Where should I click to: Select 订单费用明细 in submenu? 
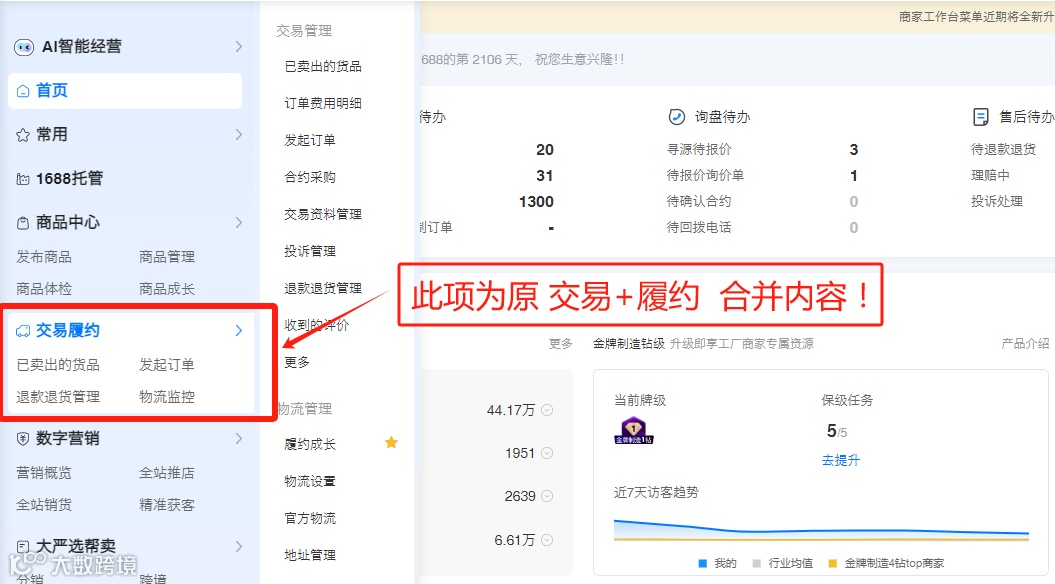point(323,104)
